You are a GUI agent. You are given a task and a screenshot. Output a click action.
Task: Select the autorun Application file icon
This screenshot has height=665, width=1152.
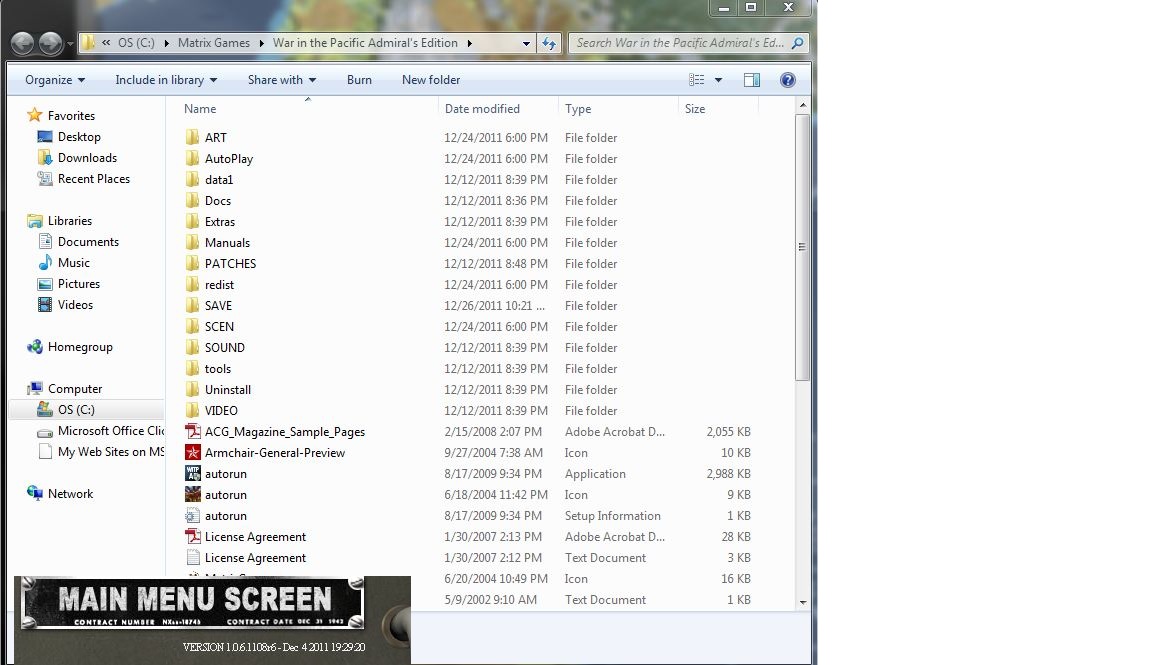192,474
